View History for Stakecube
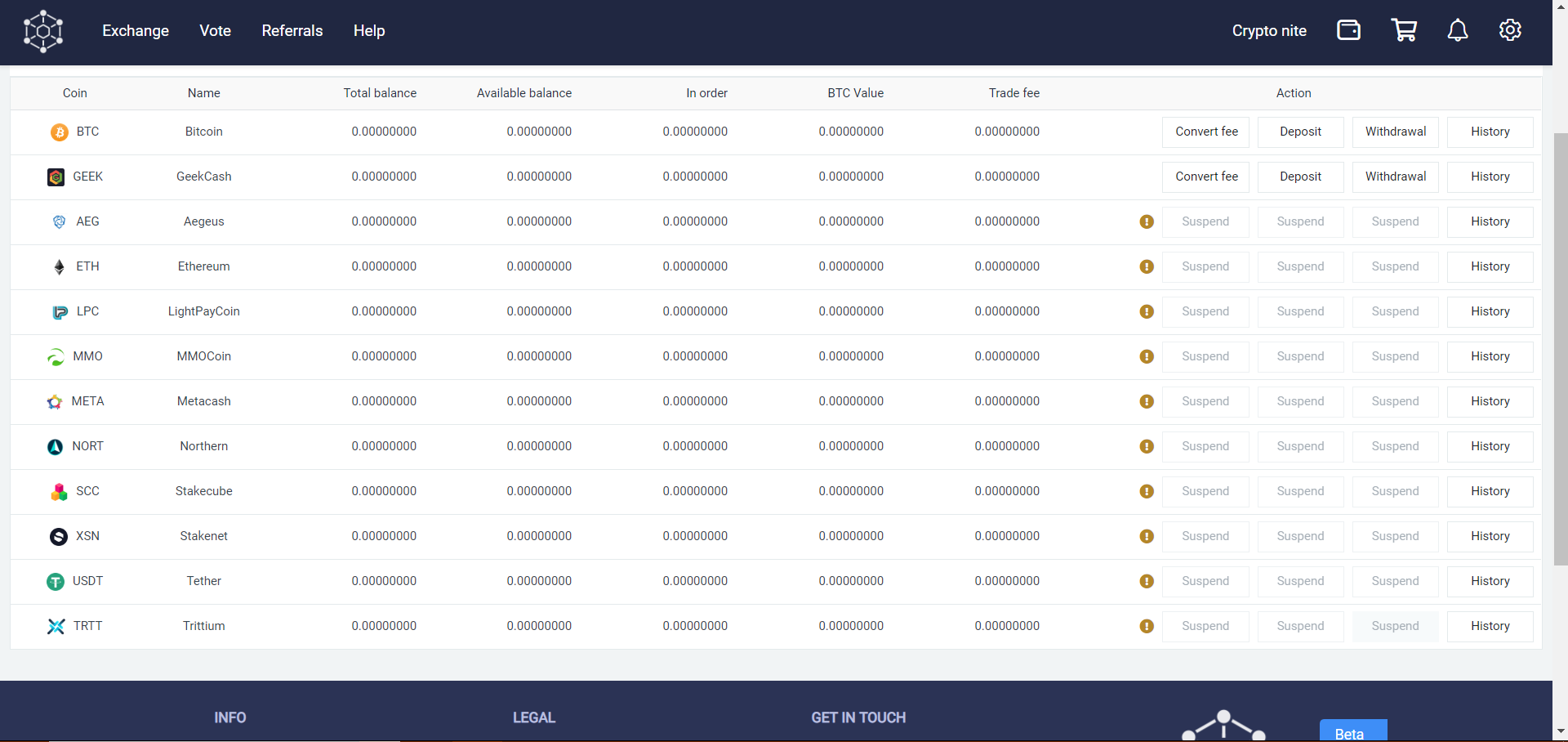1568x742 pixels. [x=1490, y=492]
